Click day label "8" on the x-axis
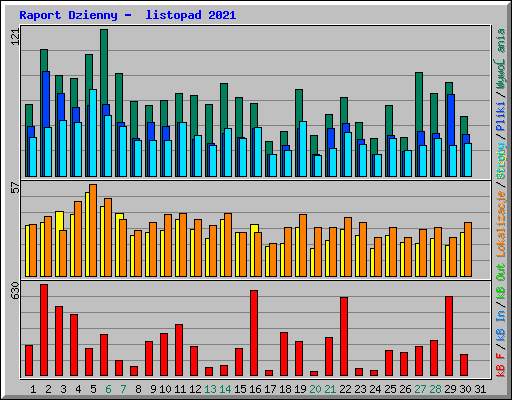Viewport: 512px width, 400px height. [138, 389]
